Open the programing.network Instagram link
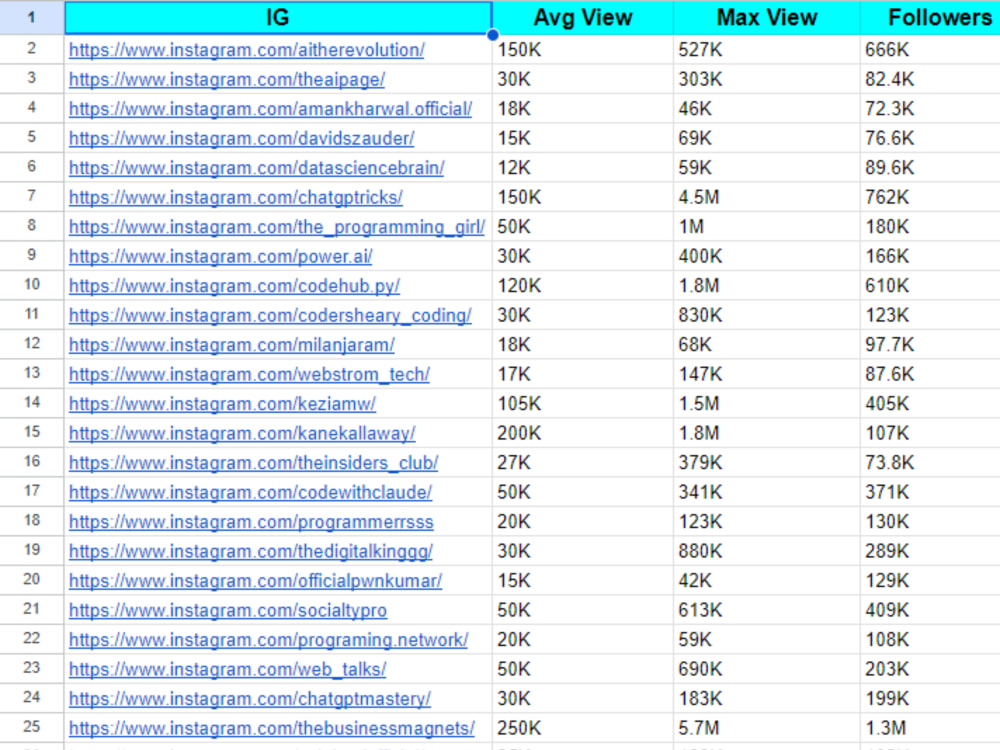1000x750 pixels. pyautogui.click(x=268, y=640)
